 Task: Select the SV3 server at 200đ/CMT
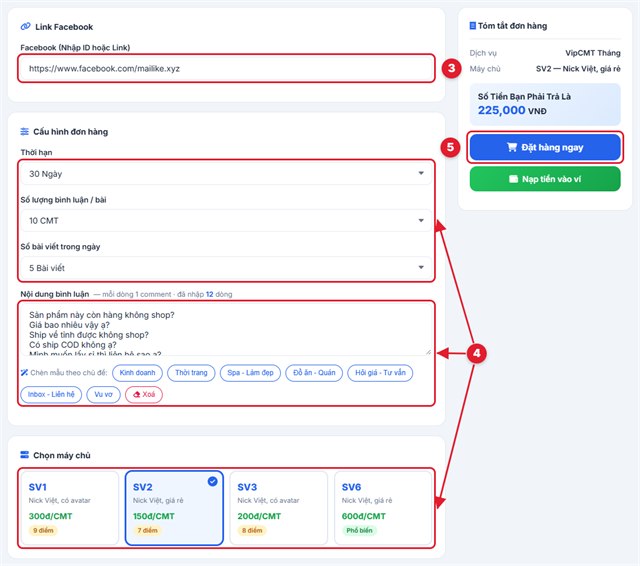(278, 508)
